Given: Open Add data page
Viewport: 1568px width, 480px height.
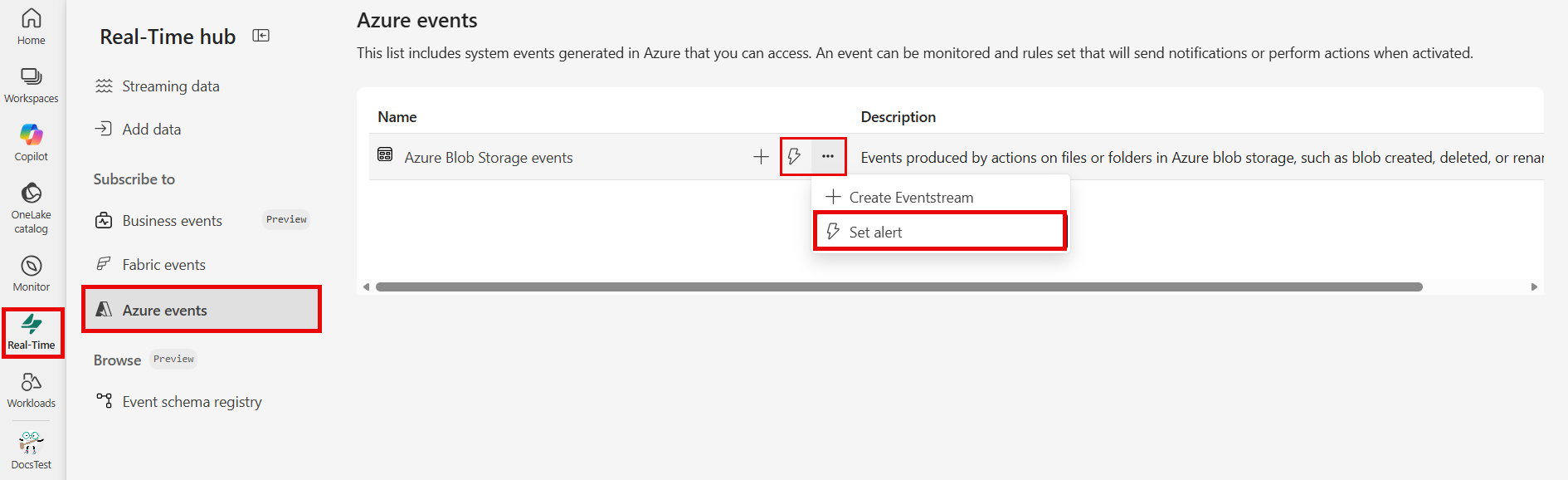Looking at the screenshot, I should click(x=151, y=130).
